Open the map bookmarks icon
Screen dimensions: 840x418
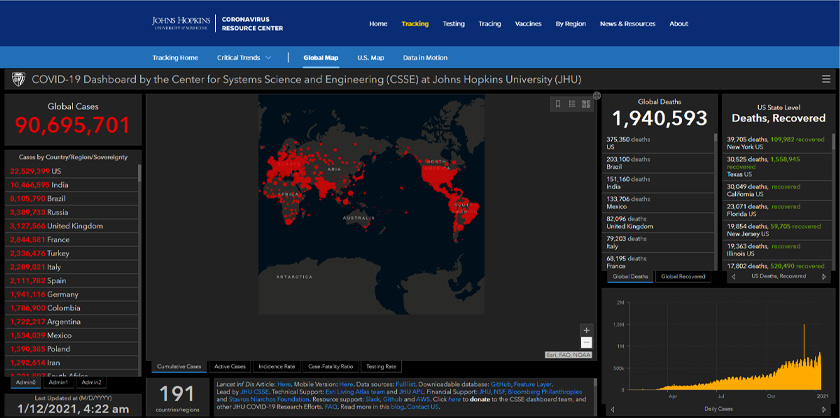click(x=558, y=103)
